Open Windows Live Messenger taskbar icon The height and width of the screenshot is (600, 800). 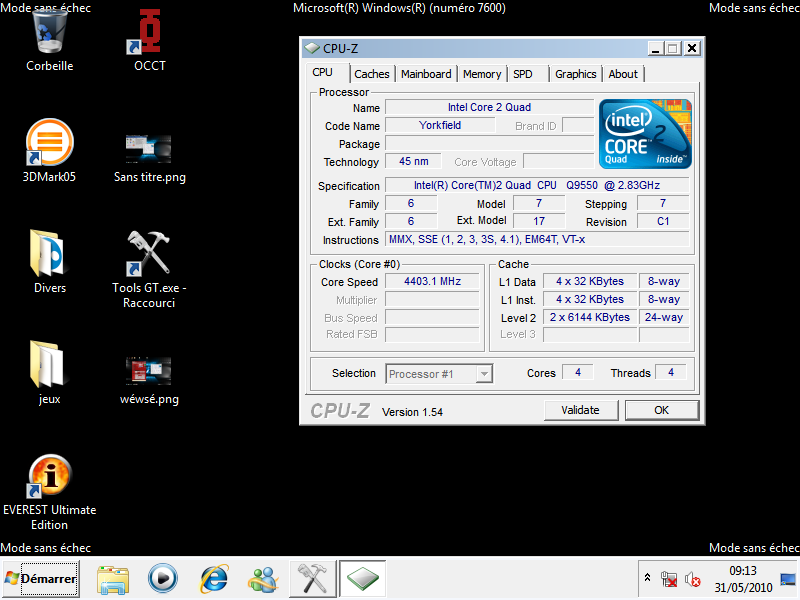263,579
